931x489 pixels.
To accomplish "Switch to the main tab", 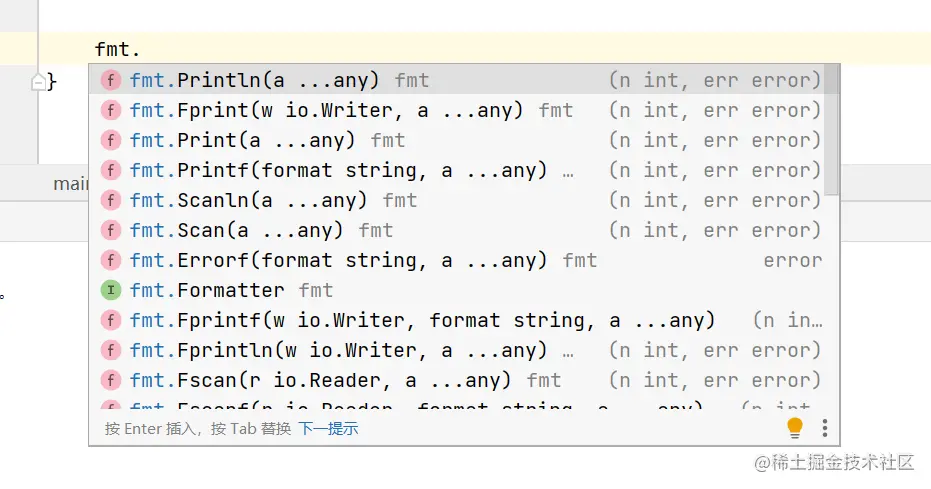I will [70, 184].
